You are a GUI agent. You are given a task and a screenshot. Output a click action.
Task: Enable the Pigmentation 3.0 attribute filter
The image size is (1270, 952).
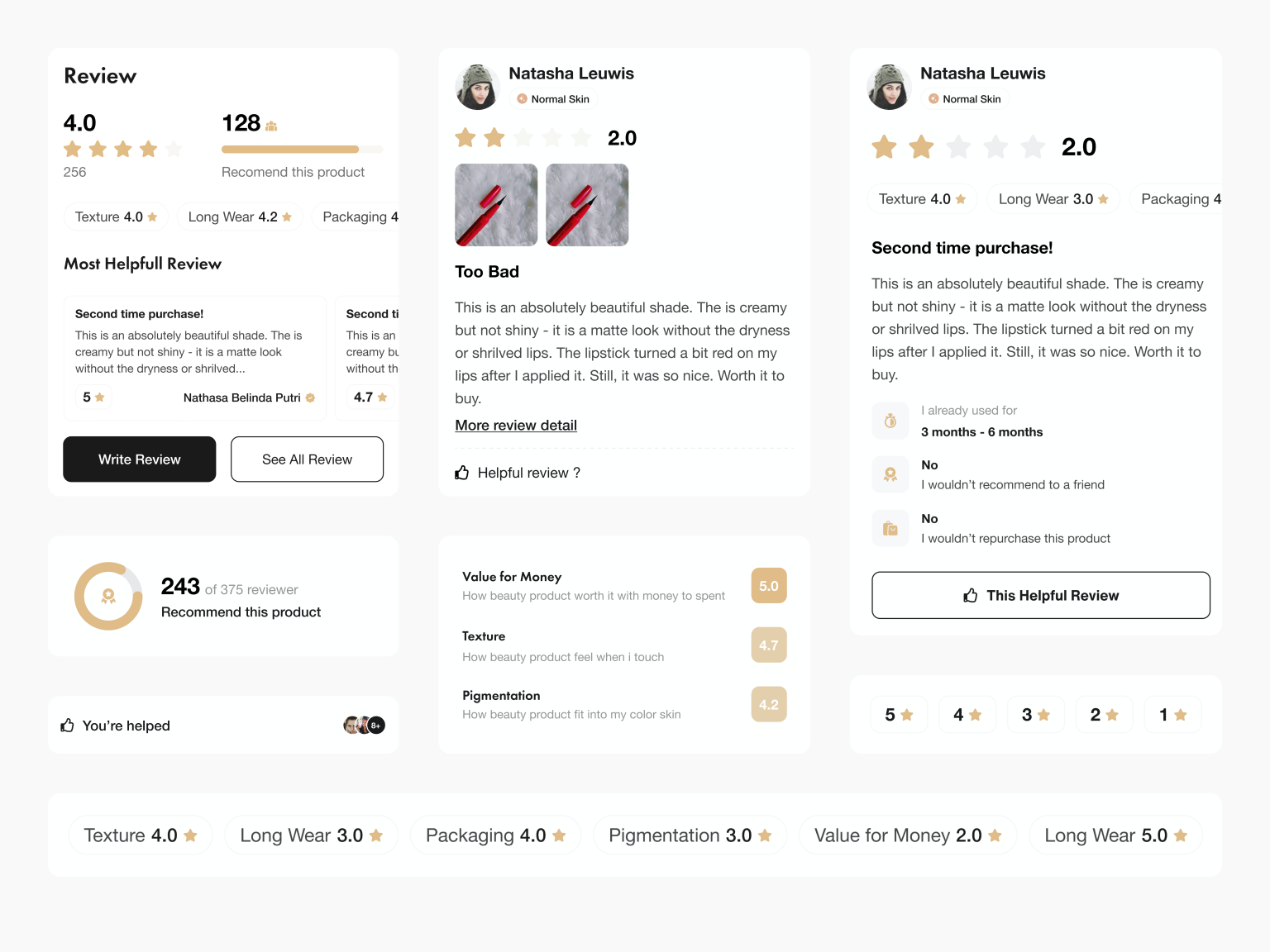tap(690, 835)
